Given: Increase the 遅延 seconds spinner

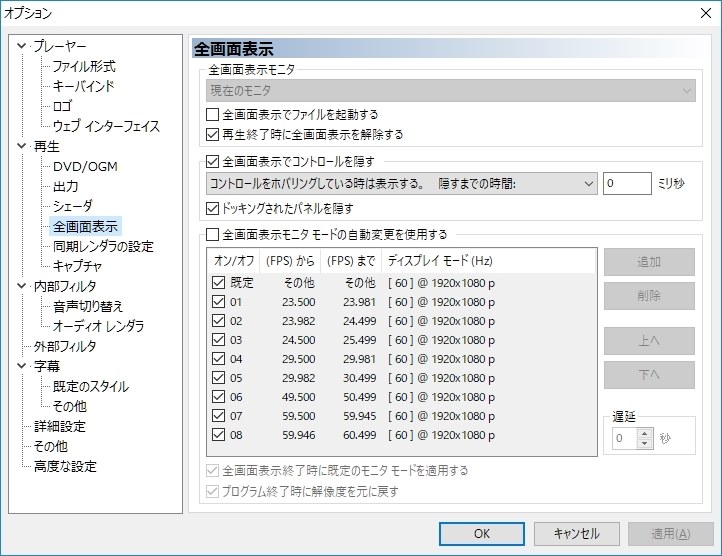Looking at the screenshot, I should click(645, 433).
